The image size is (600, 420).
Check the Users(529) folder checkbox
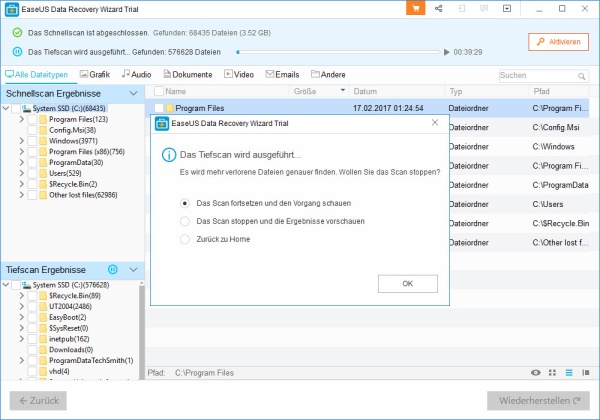pos(32,173)
